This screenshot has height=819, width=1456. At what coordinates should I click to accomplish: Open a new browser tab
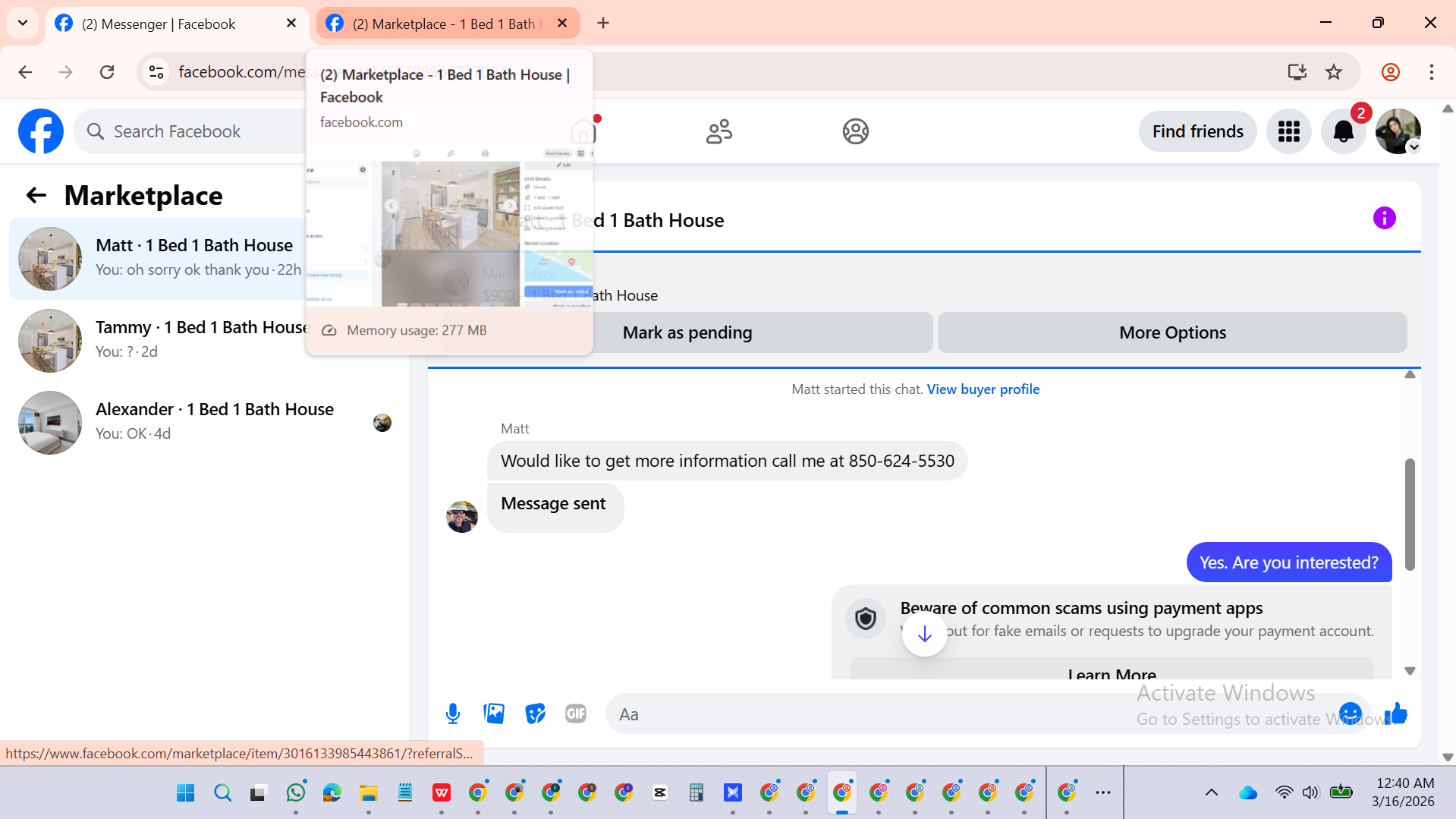(603, 23)
